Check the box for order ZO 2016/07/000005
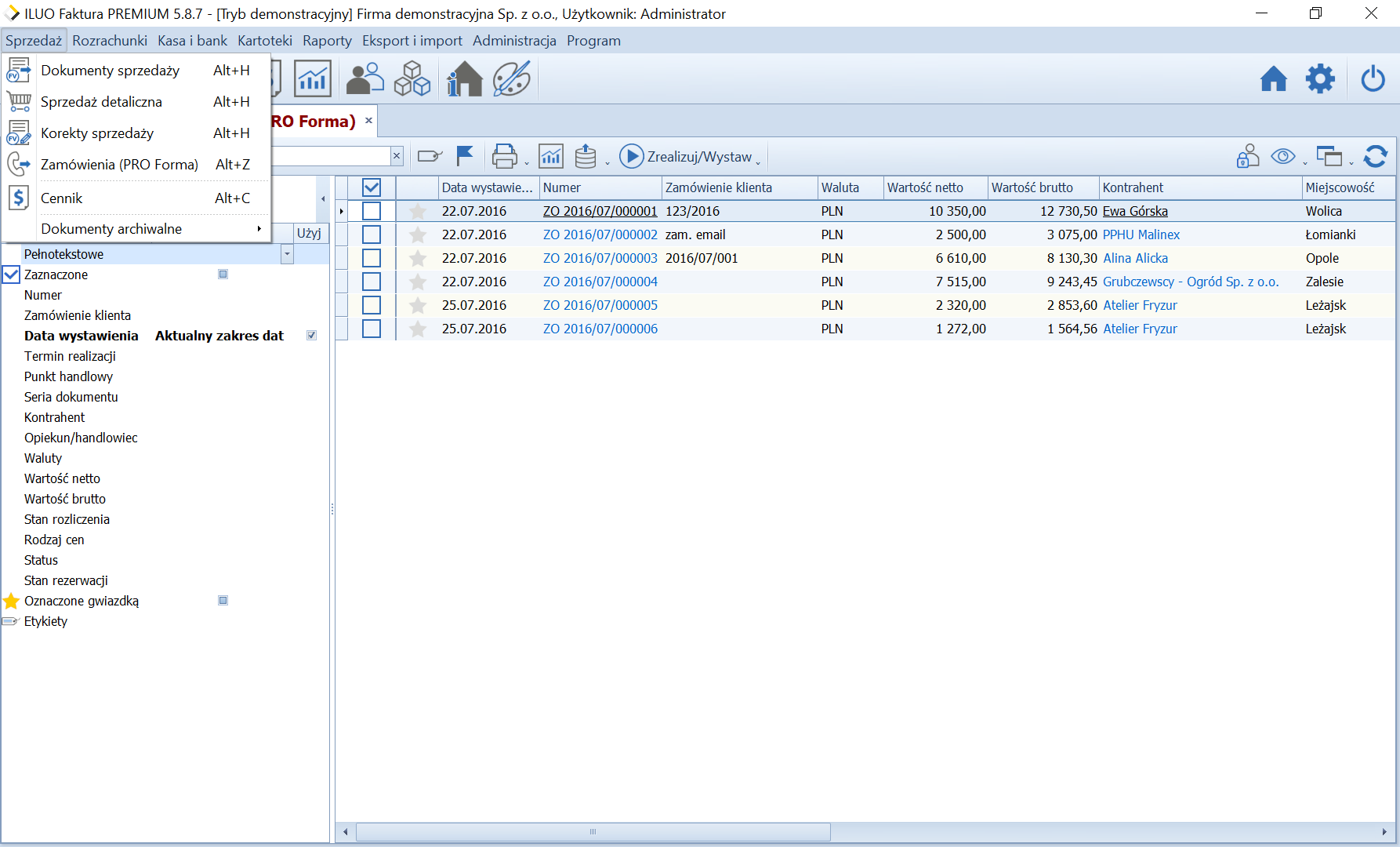The height and width of the screenshot is (847, 1400). pos(372,305)
